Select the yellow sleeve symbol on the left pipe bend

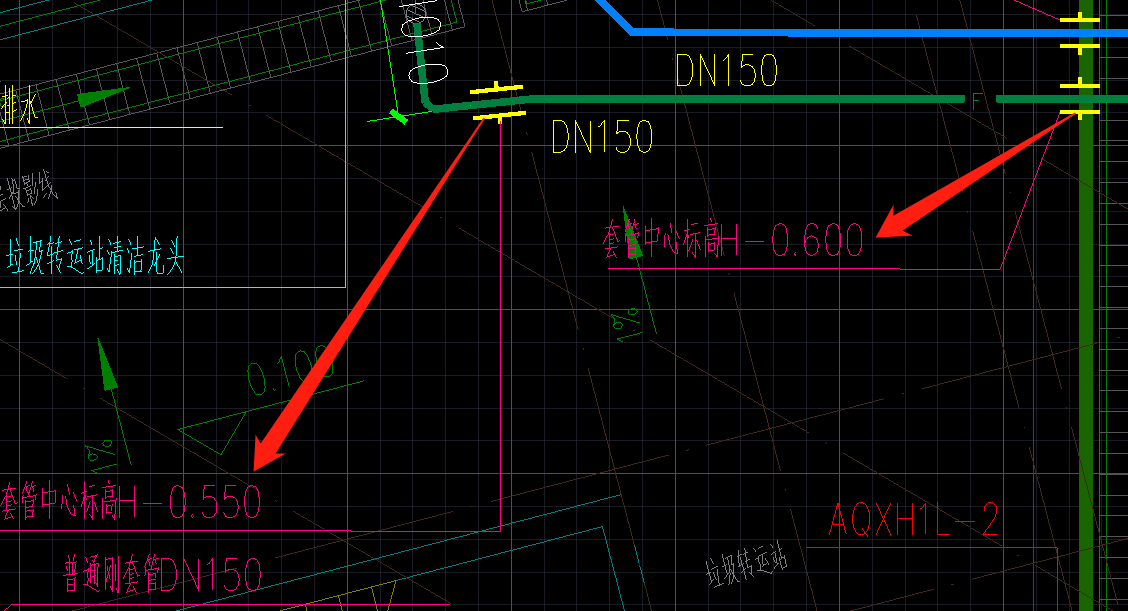[x=498, y=102]
